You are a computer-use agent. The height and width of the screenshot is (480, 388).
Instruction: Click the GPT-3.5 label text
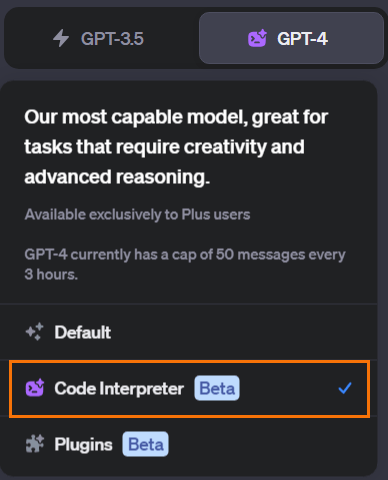point(112,38)
